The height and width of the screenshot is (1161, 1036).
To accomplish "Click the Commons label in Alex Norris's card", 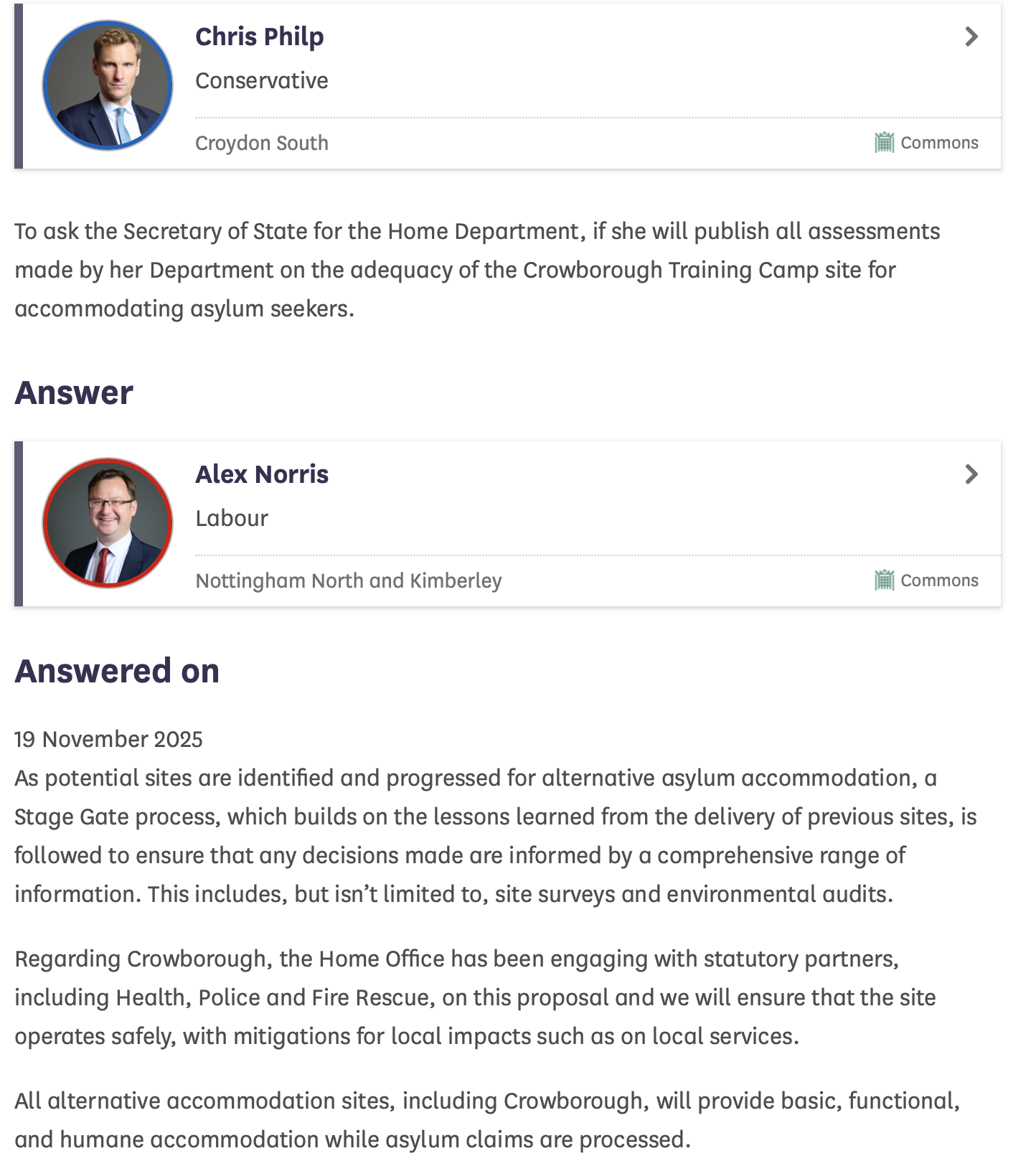I will tap(939, 580).
